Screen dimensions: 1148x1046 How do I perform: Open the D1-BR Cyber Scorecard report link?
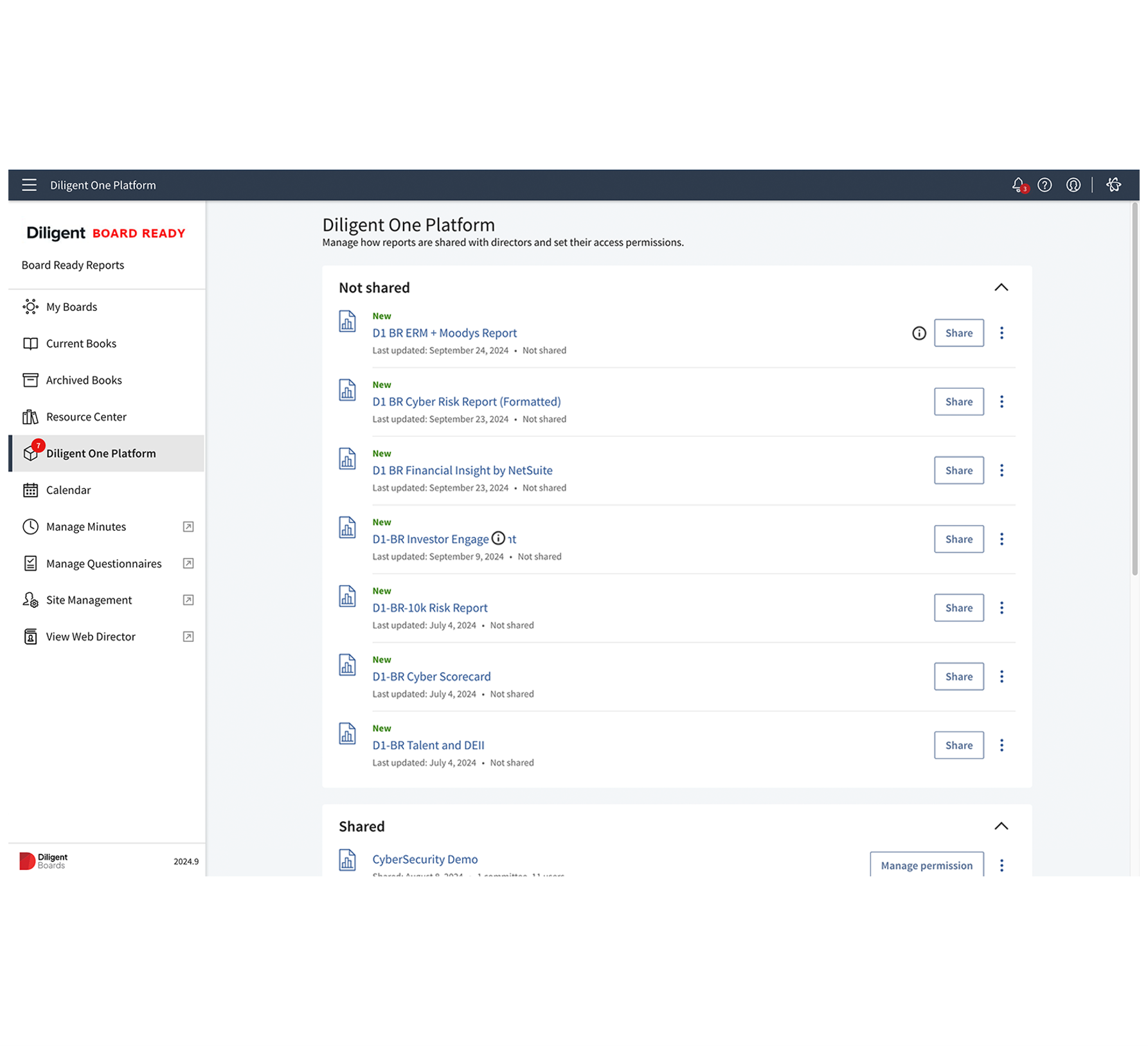click(x=431, y=677)
